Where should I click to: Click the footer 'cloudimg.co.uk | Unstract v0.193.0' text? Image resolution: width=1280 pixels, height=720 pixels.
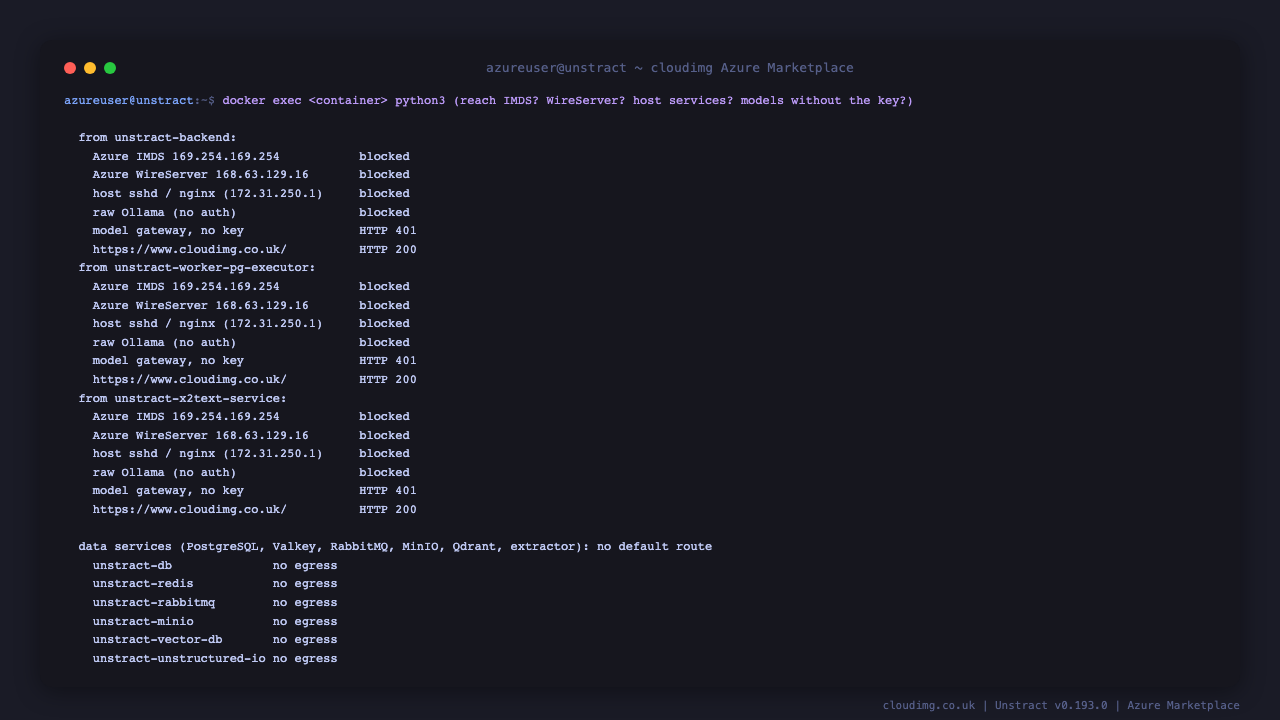tap(995, 706)
